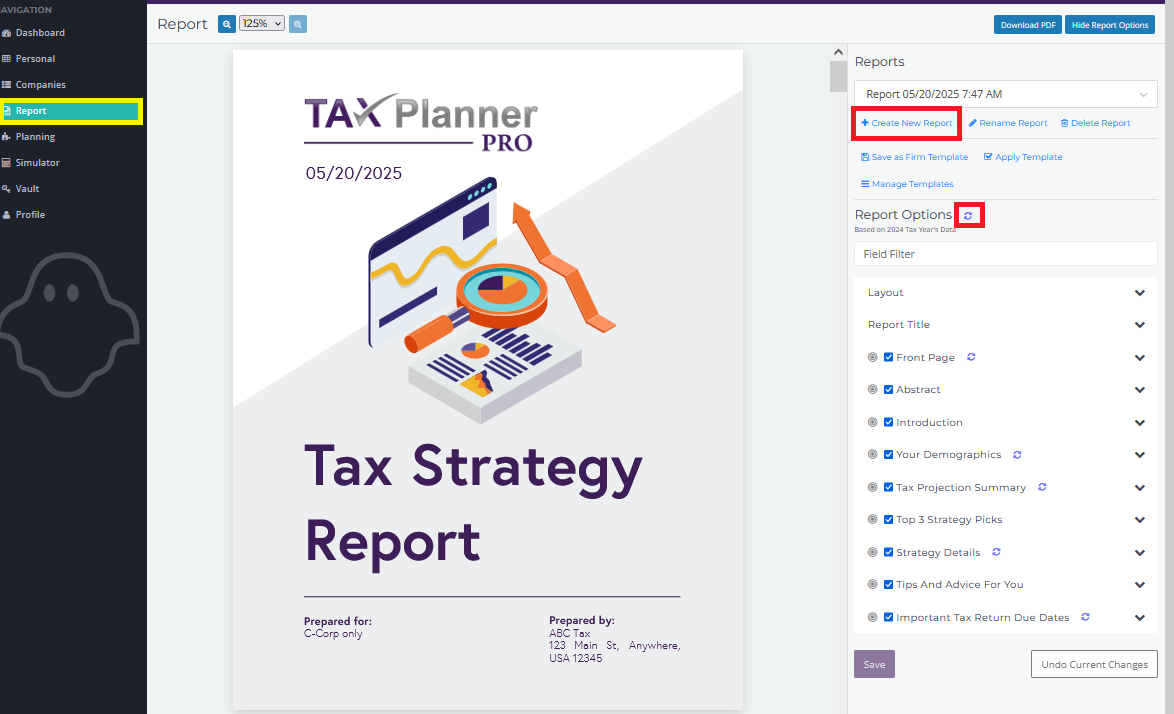Click the drag handle icon for Tips And Advice For You
The height and width of the screenshot is (714, 1174).
(x=872, y=585)
